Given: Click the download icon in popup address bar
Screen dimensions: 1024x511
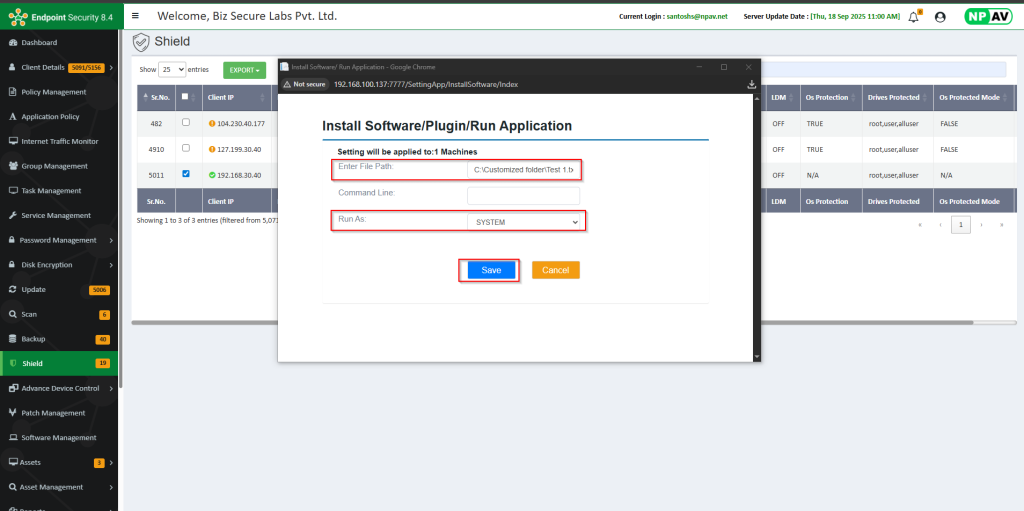Looking at the screenshot, I should click(751, 85).
